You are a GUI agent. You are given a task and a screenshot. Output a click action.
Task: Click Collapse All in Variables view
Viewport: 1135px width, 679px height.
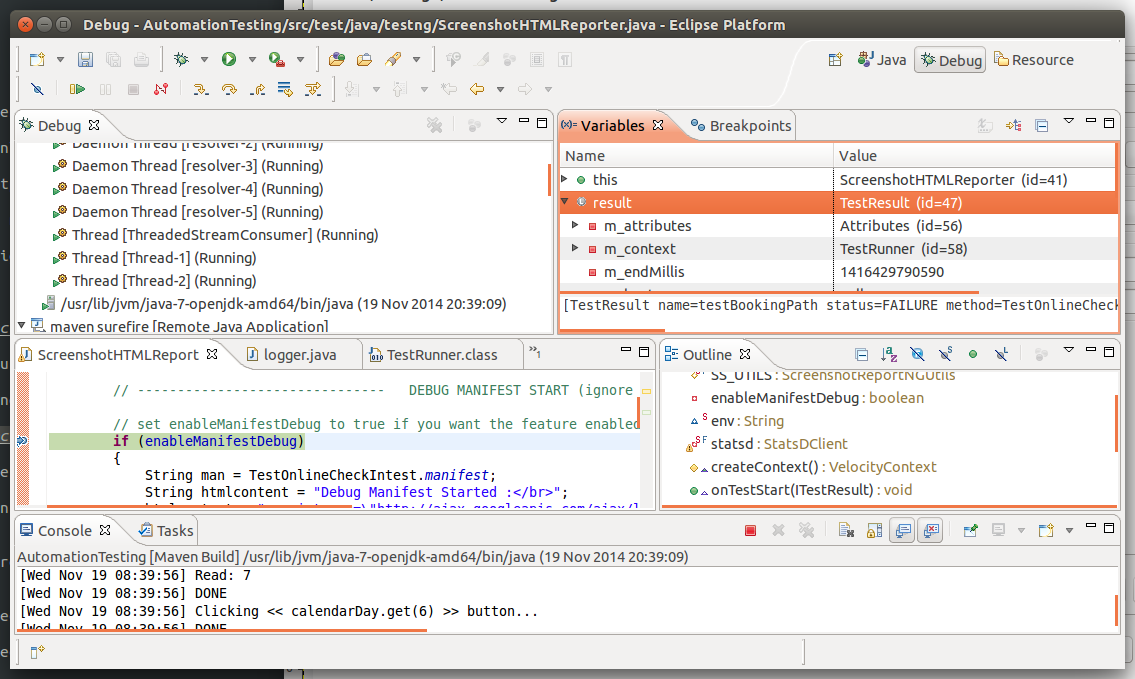click(x=1042, y=125)
